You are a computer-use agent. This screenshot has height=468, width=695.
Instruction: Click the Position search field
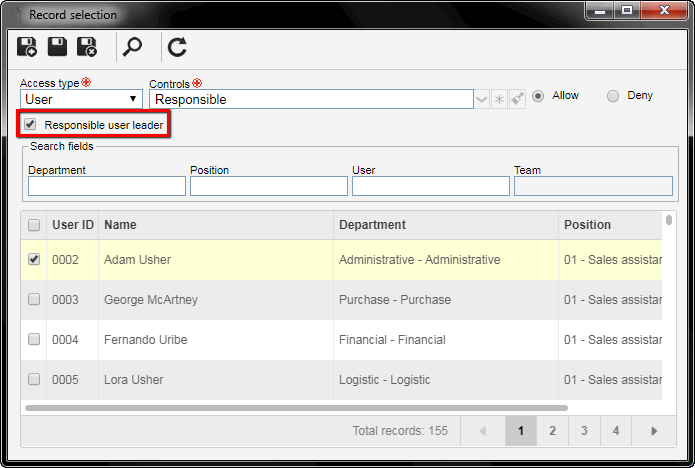pyautogui.click(x=269, y=186)
